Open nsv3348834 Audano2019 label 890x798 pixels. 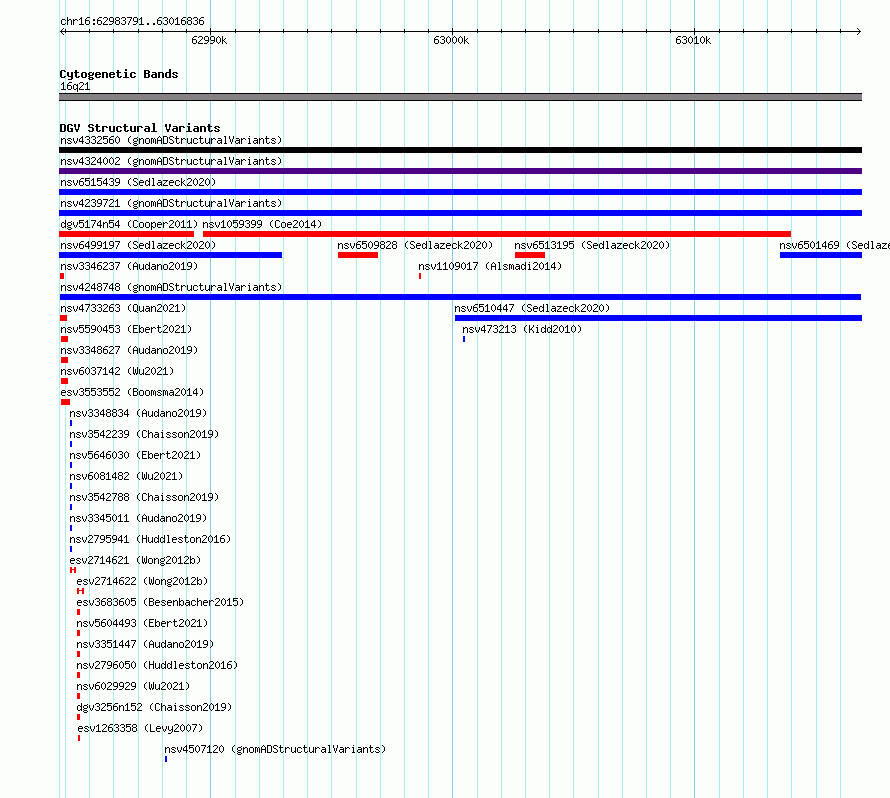click(138, 413)
